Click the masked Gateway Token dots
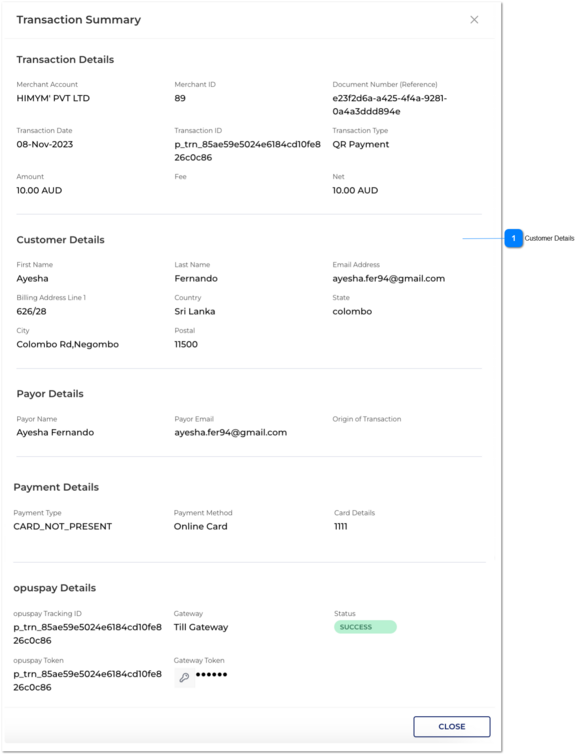 pos(211,674)
